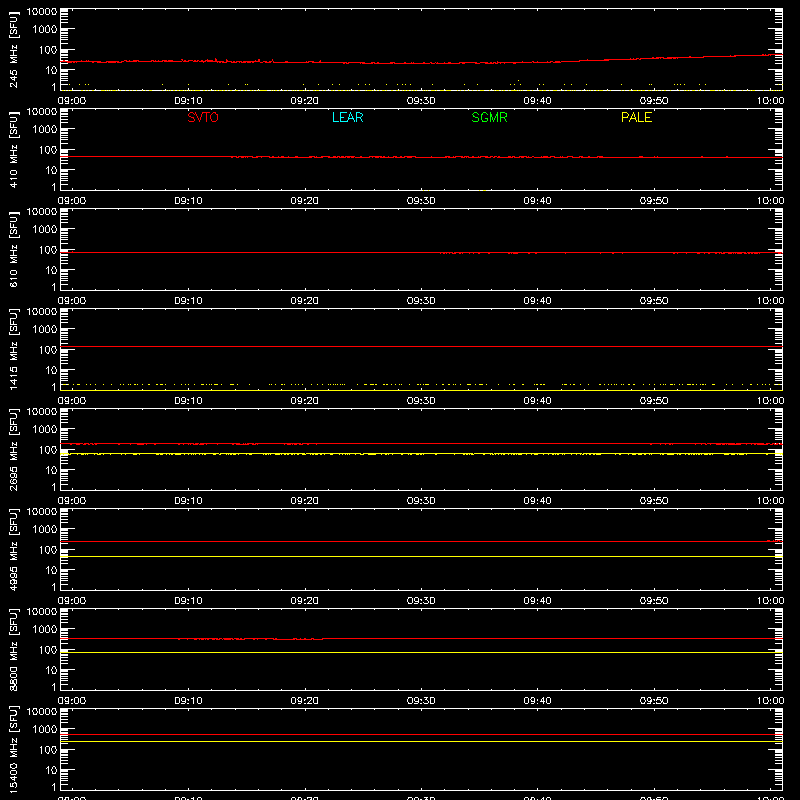
Task: Click the red trace in the 1415 MHz panel
Action: click(421, 346)
